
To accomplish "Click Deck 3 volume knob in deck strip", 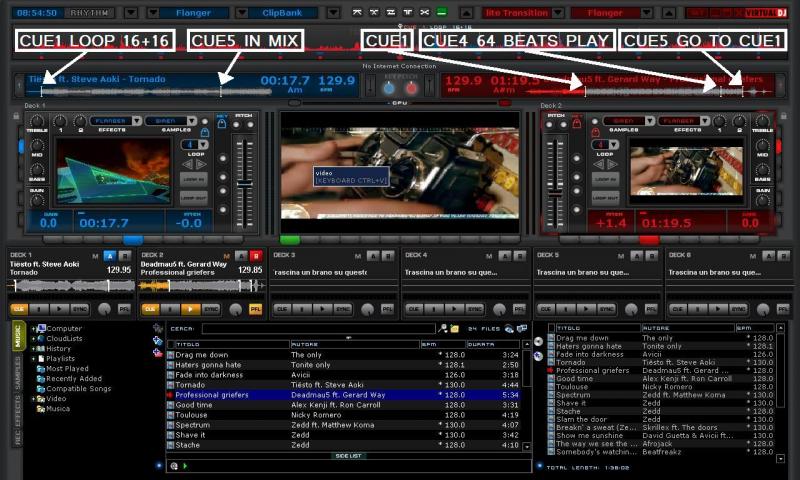I will [367, 309].
